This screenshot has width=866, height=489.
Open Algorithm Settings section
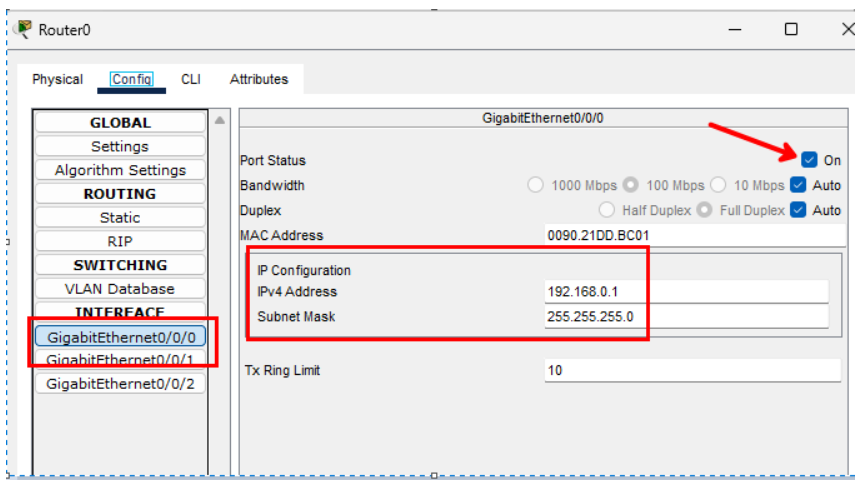pos(120,170)
